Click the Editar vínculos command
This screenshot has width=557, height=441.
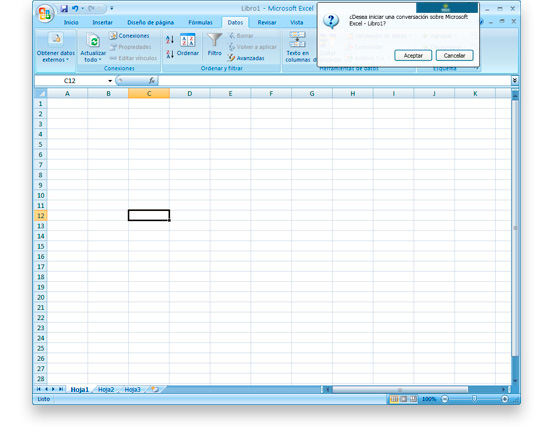point(133,58)
